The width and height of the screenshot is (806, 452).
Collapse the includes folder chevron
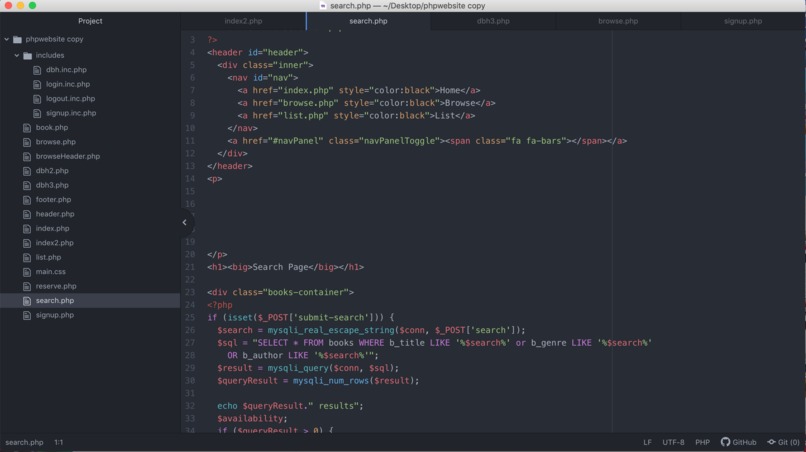point(17,55)
